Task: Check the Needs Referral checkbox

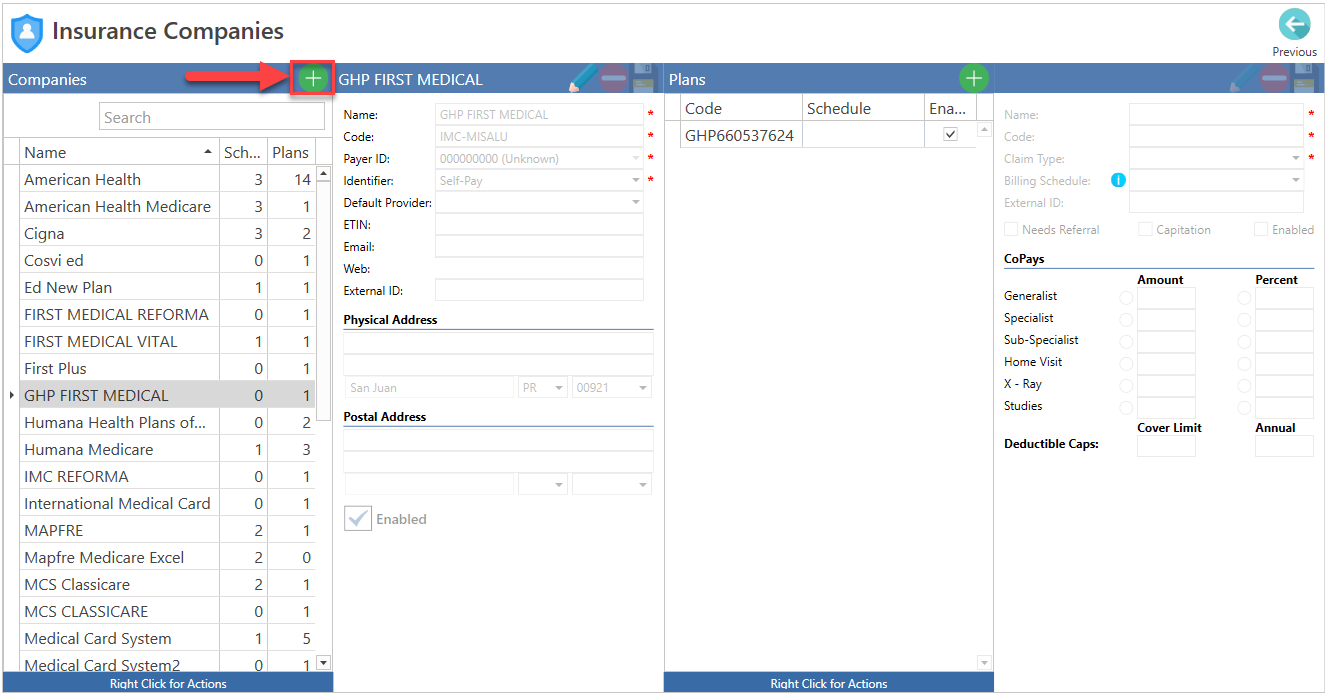Action: 1011,229
